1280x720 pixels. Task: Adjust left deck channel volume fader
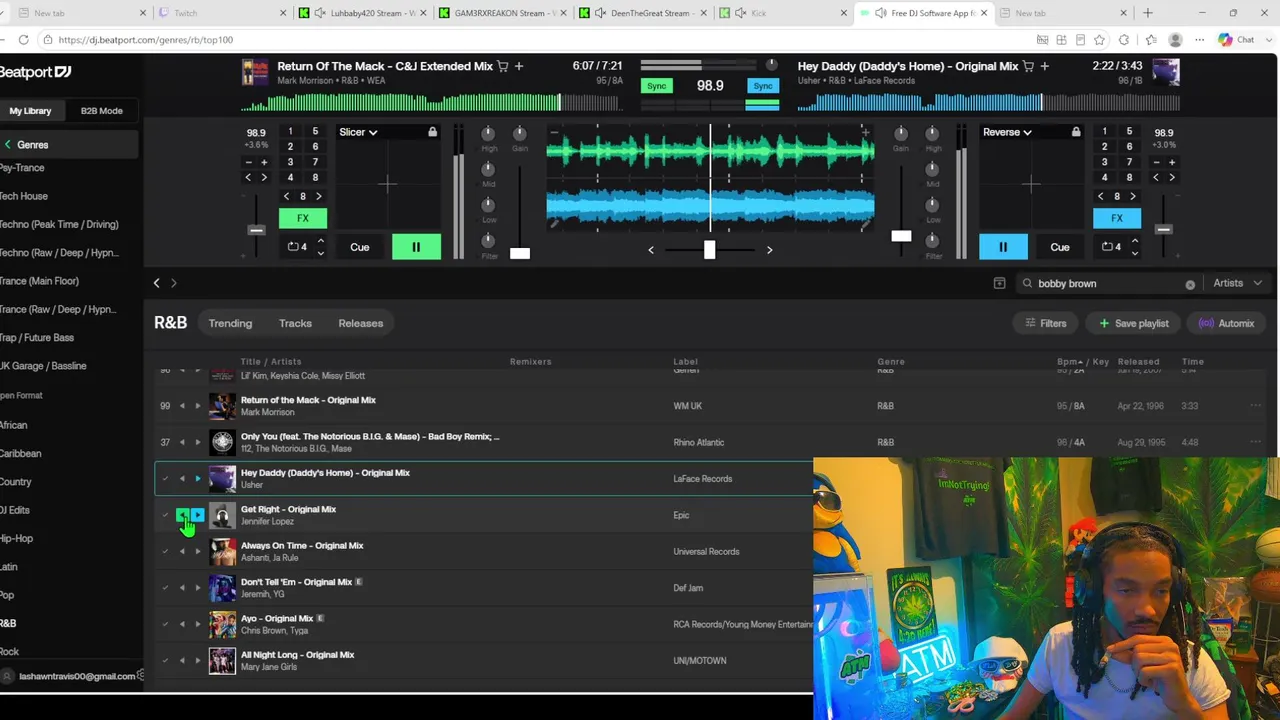(520, 253)
